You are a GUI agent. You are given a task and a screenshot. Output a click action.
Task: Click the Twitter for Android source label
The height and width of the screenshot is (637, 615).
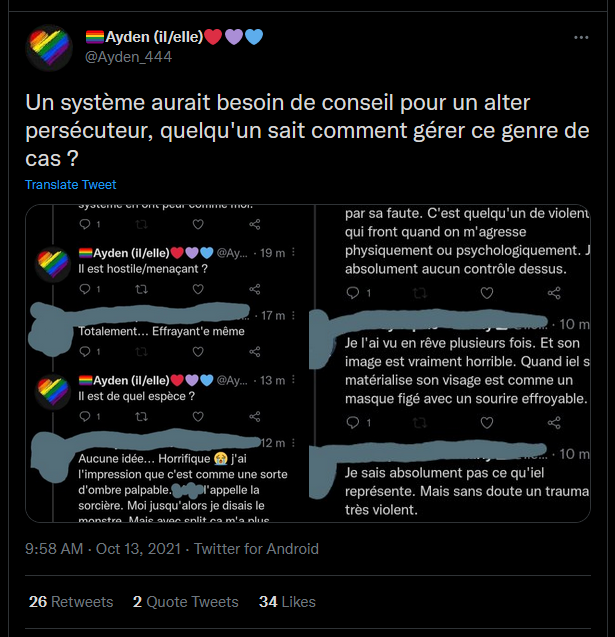[256, 548]
